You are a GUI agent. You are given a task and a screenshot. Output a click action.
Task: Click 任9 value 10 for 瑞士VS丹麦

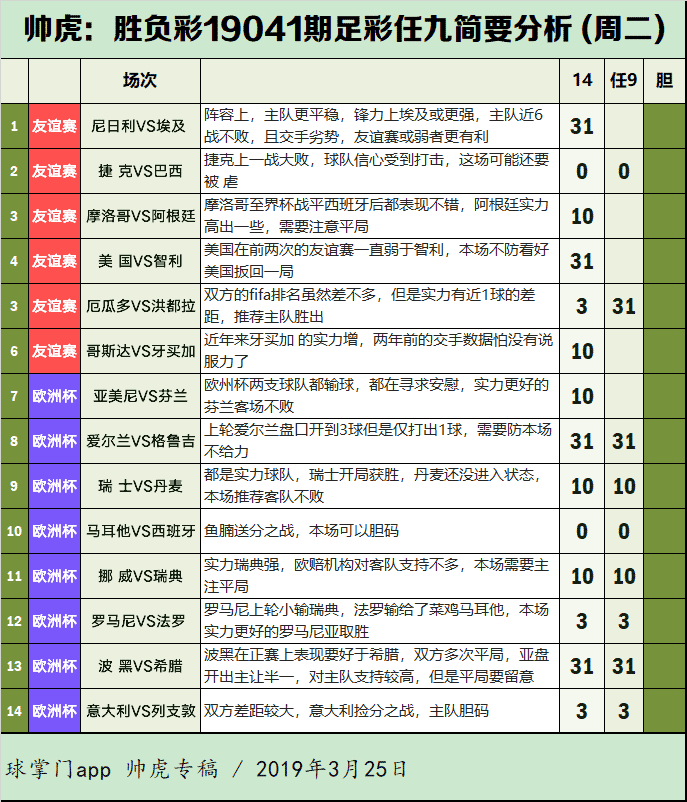point(624,486)
